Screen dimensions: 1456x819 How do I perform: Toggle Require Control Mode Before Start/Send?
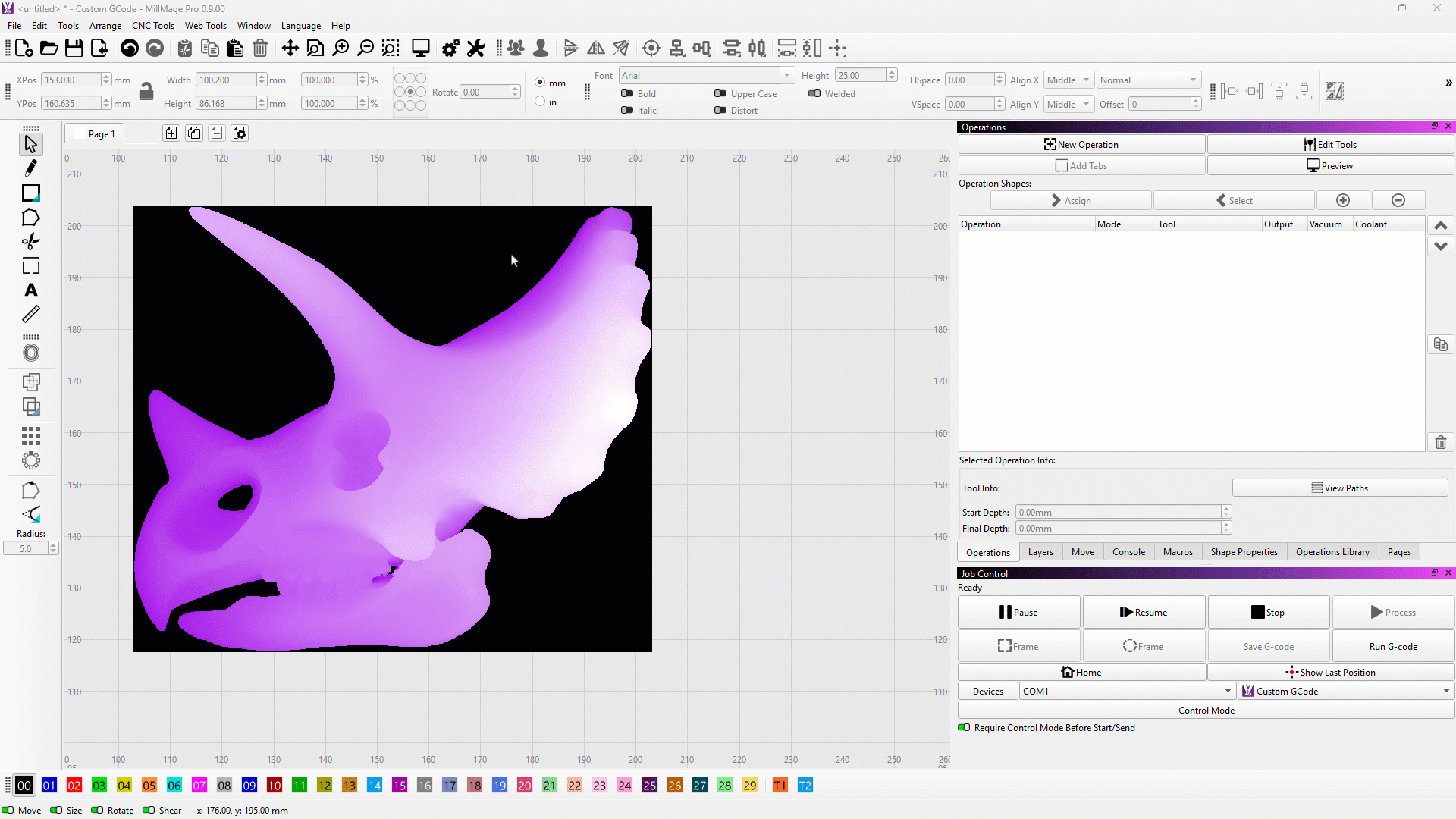964,727
